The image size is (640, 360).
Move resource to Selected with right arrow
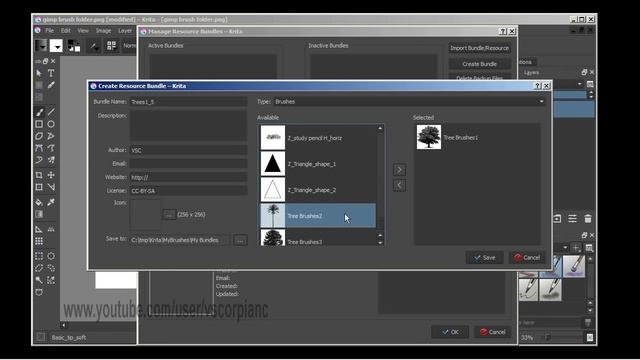coord(399,169)
